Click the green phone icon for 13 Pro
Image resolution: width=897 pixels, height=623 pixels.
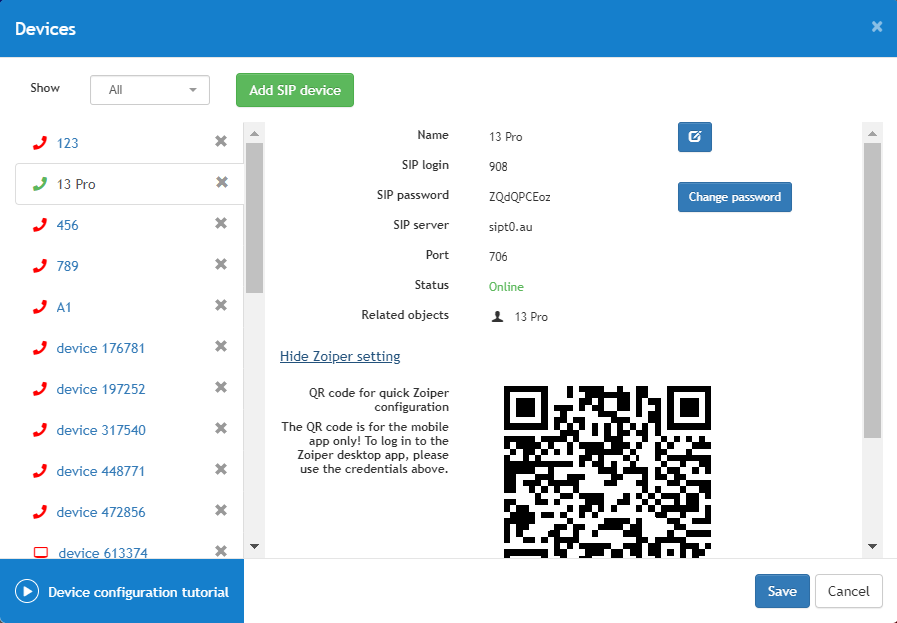click(39, 184)
